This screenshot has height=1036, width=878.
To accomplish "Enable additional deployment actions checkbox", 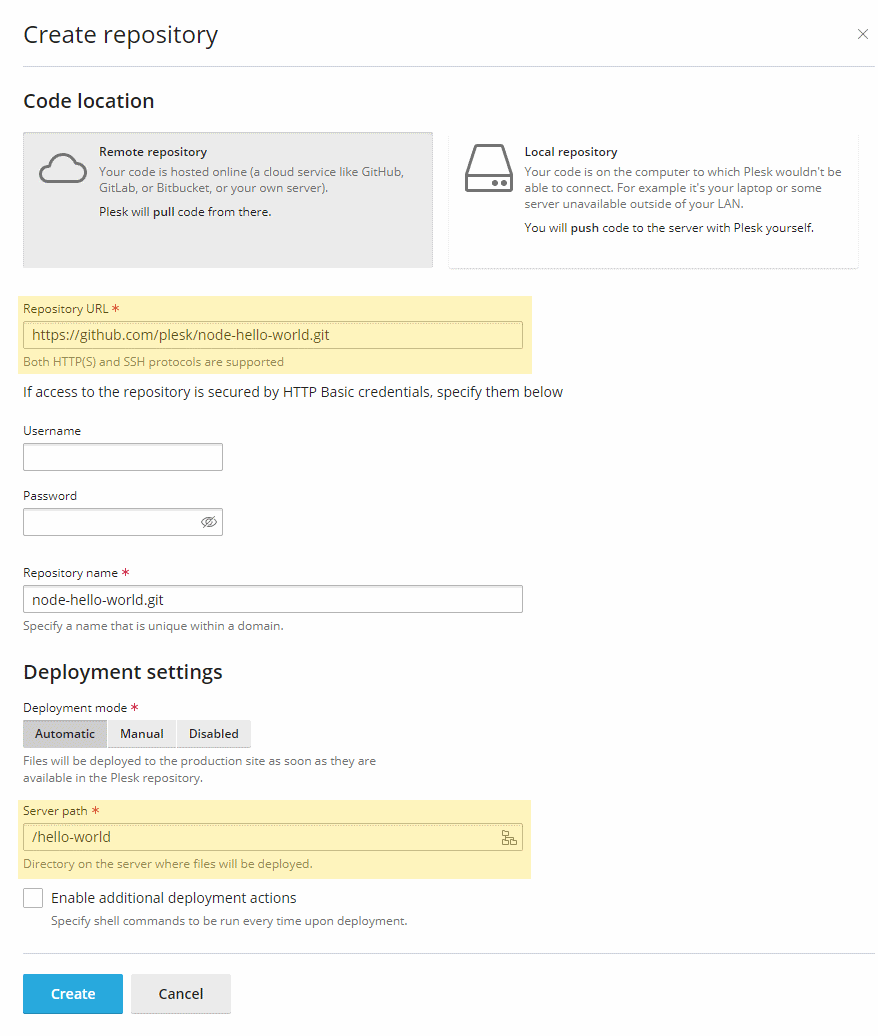I will (x=33, y=899).
